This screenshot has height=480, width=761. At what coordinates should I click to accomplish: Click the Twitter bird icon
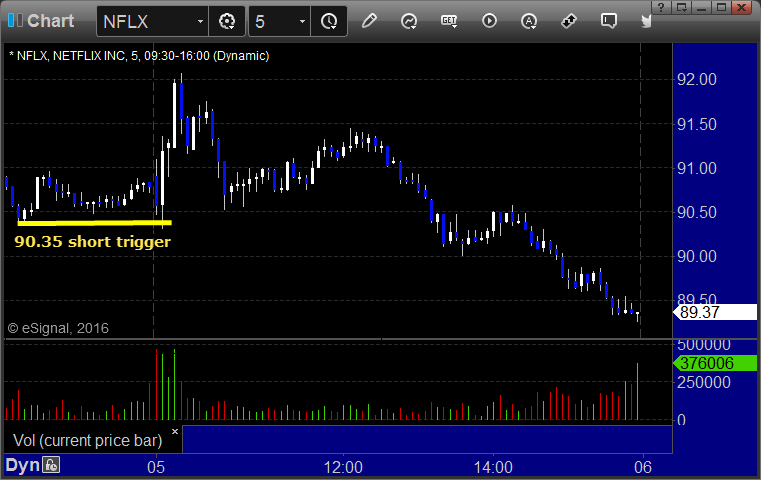coord(646,21)
